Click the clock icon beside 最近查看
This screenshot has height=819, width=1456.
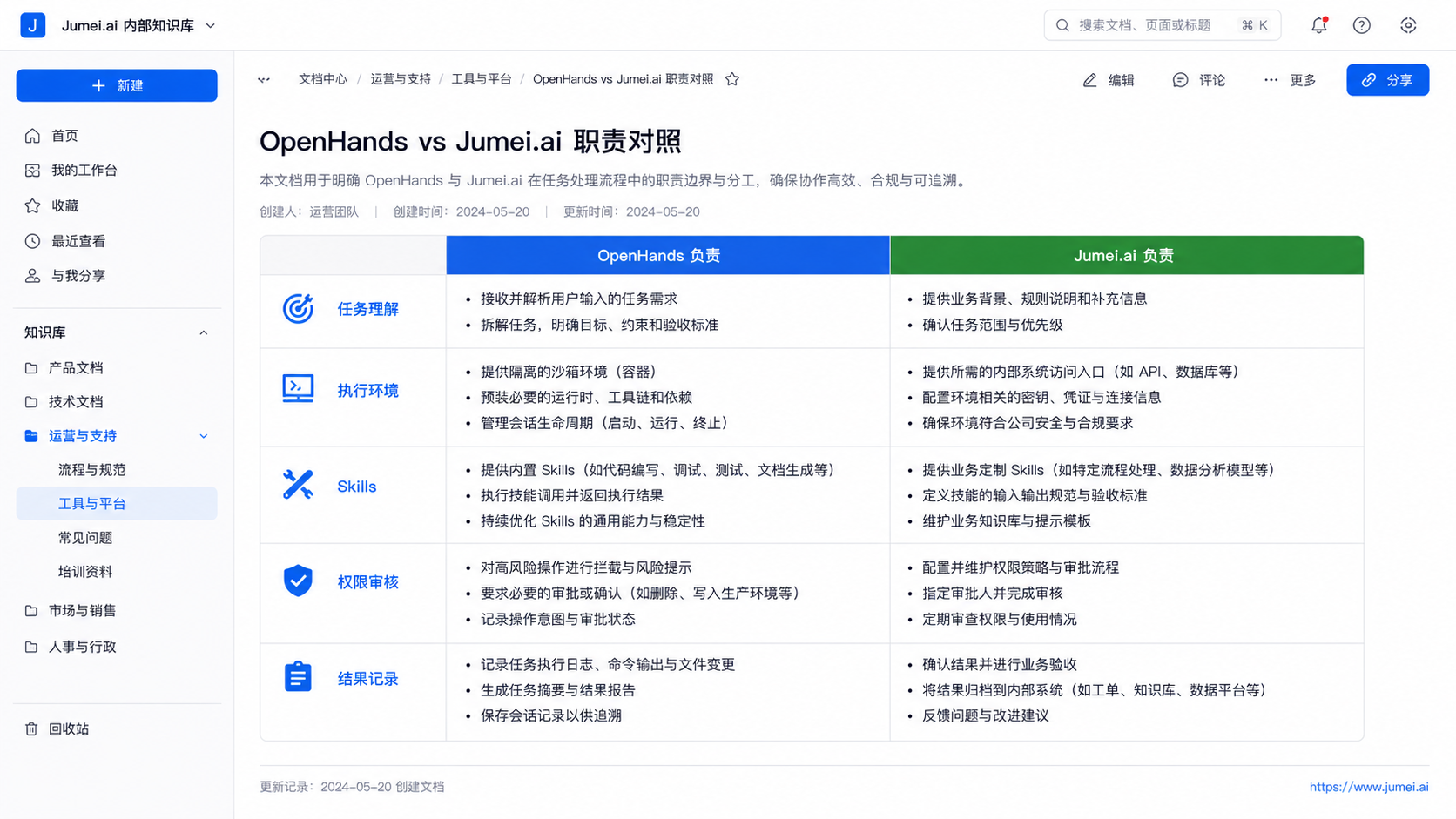click(32, 241)
